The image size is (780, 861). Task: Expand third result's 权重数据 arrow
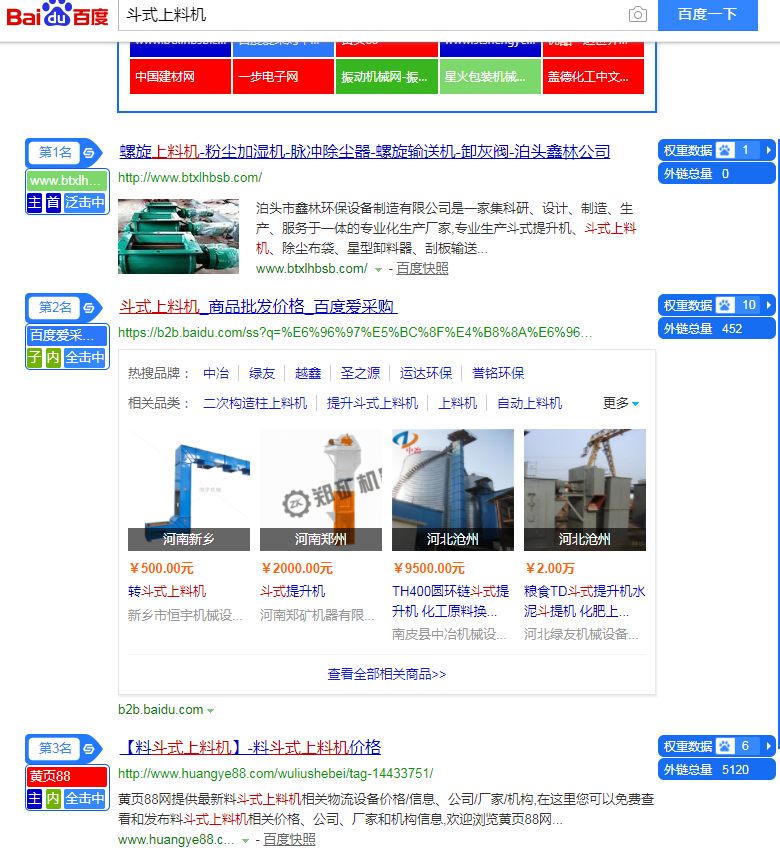(768, 746)
